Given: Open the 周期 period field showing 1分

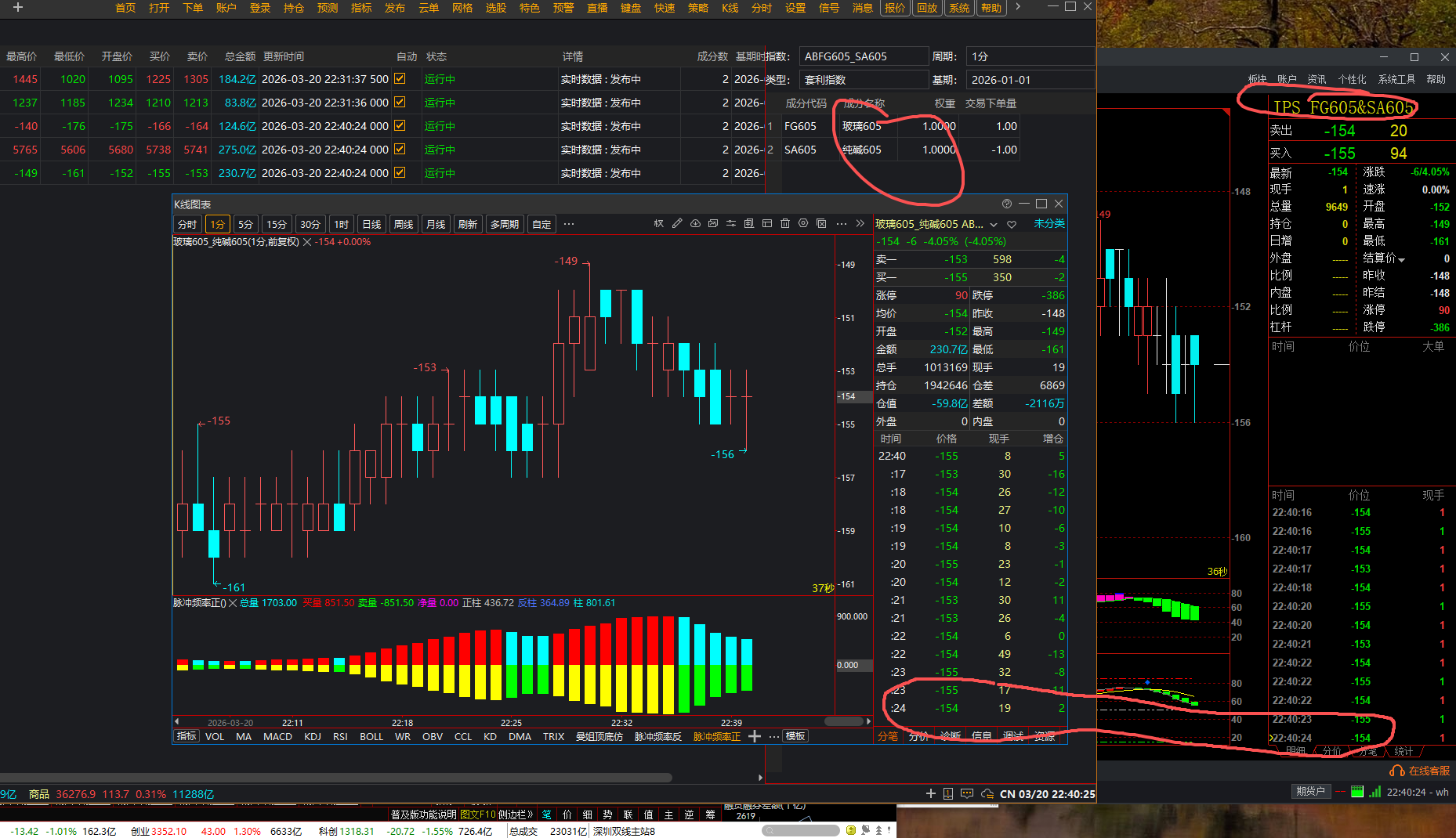Looking at the screenshot, I should point(1030,56).
